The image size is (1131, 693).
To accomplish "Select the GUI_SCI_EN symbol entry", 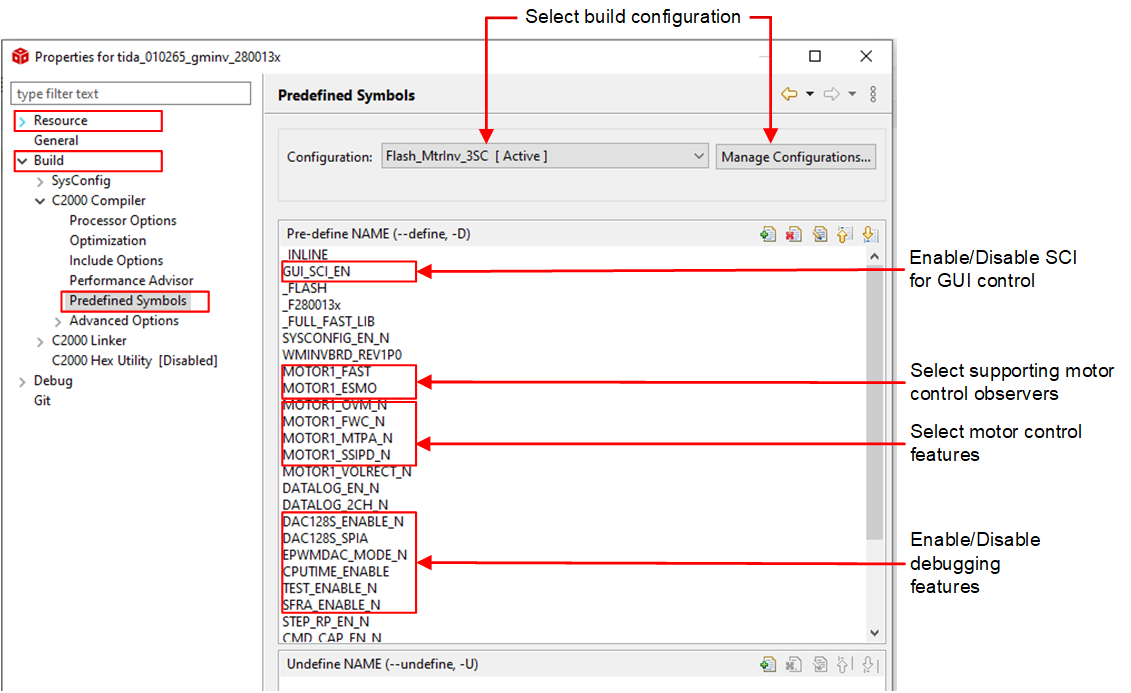I will pos(316,271).
